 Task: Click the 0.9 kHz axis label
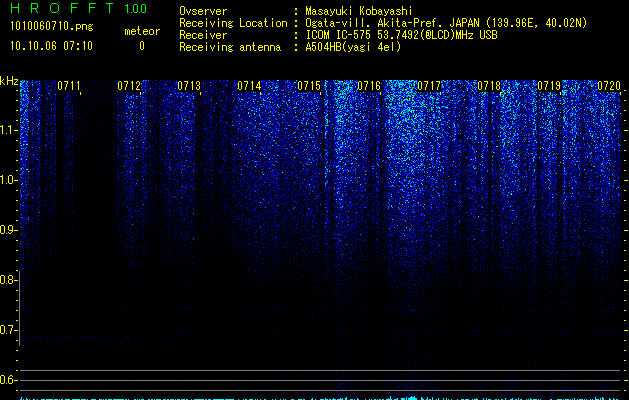[x=8, y=230]
